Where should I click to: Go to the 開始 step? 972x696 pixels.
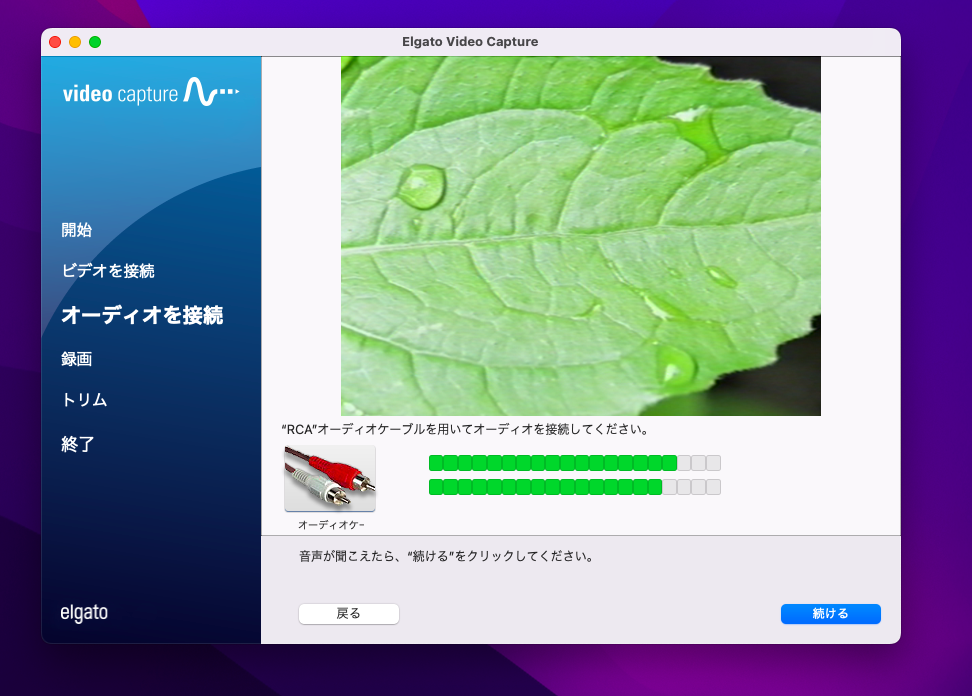[77, 230]
